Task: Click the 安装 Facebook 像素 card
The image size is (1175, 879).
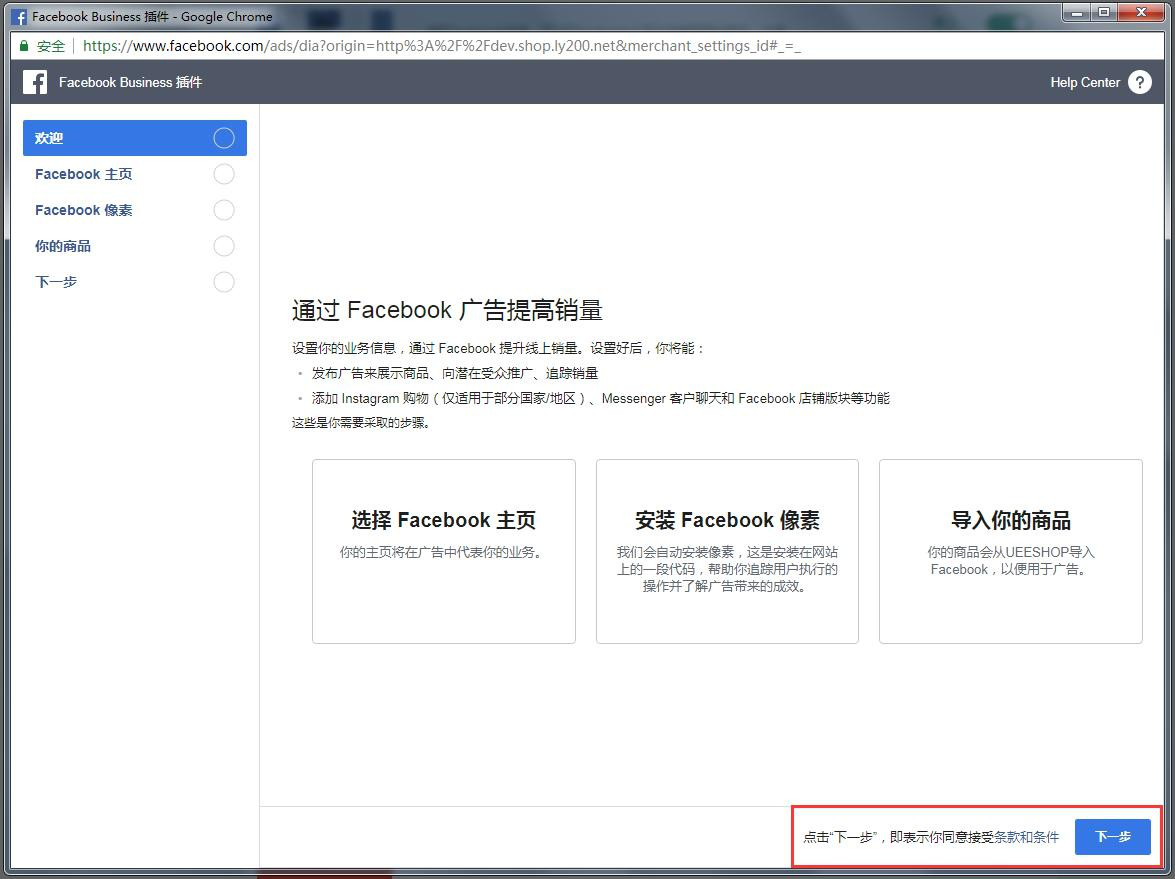Action: click(x=727, y=552)
